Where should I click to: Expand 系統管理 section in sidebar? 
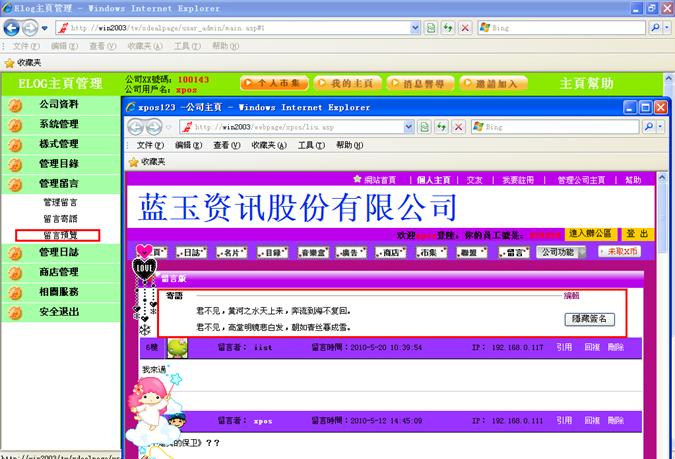pyautogui.click(x=58, y=124)
